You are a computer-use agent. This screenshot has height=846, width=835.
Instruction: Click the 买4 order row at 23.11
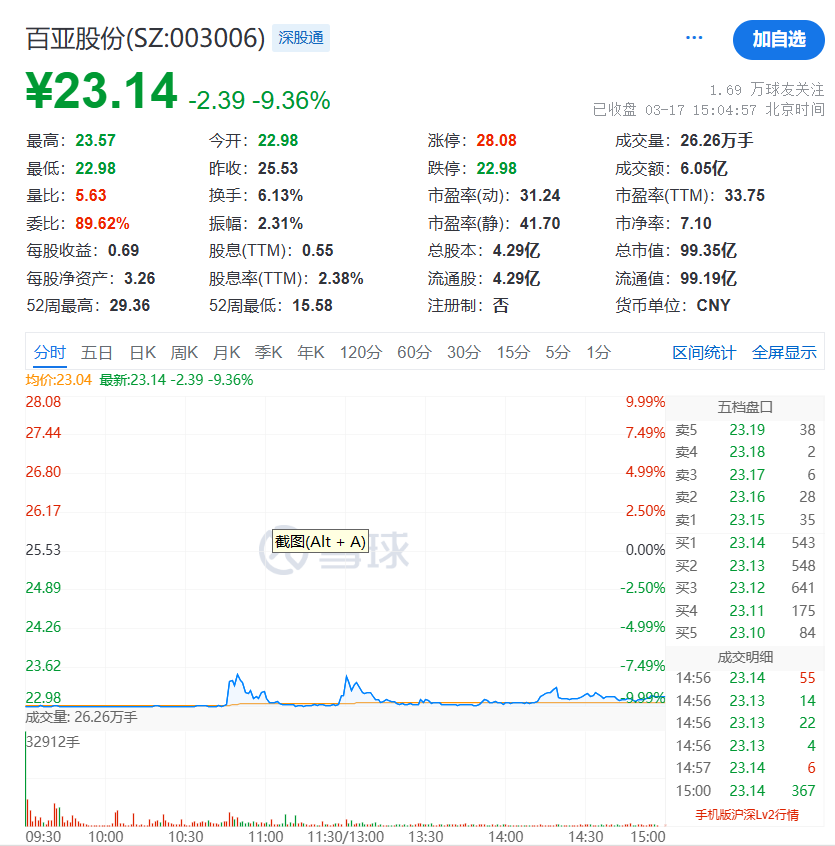tap(745, 610)
